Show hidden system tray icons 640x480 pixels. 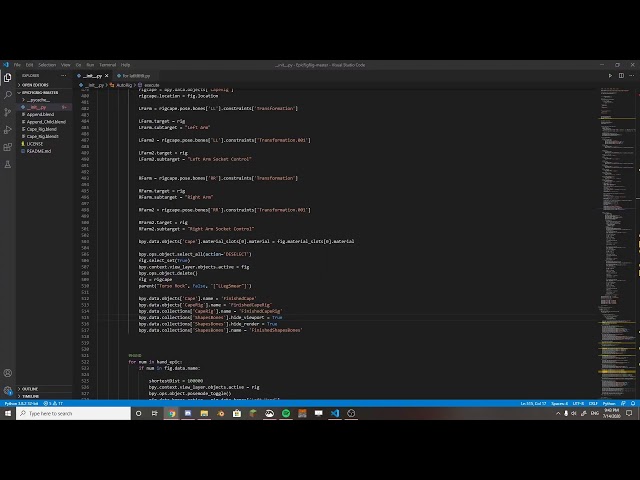click(x=558, y=413)
